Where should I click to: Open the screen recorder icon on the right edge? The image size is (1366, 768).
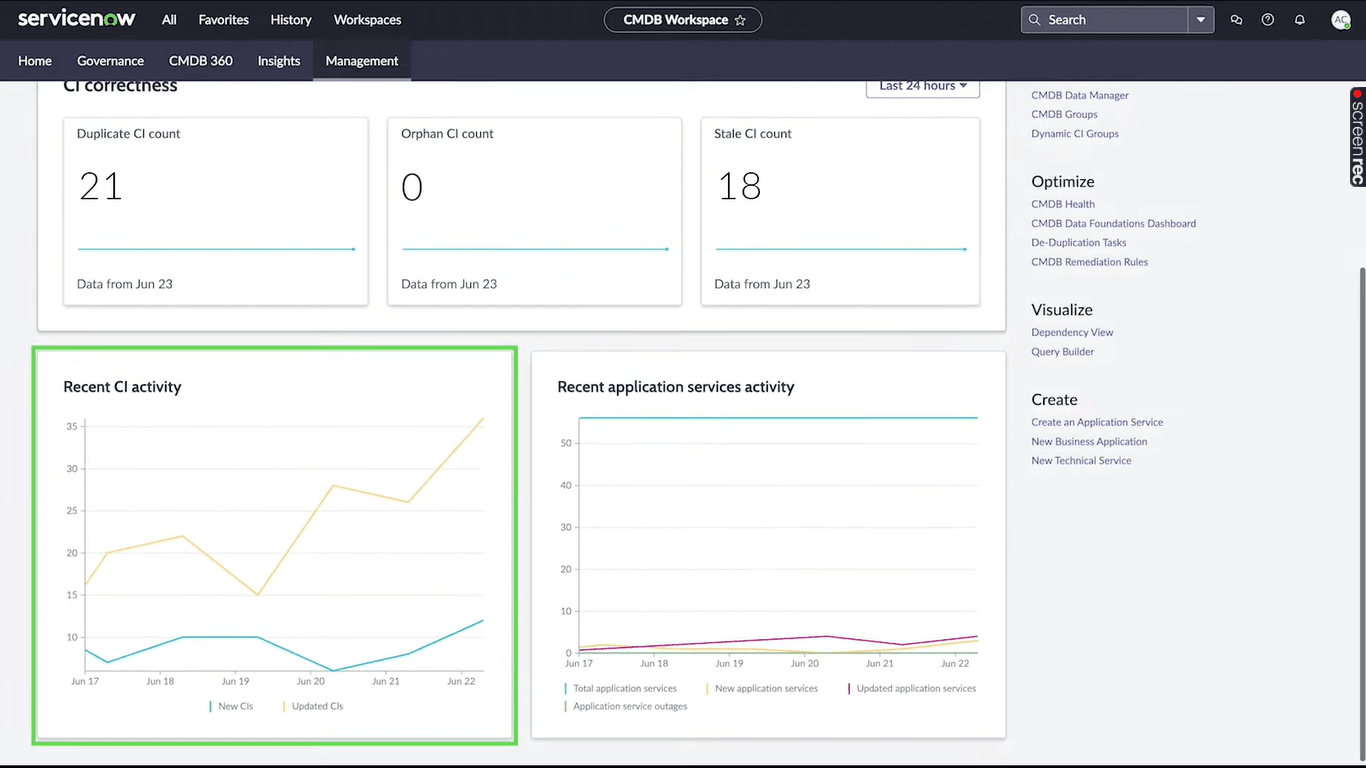pos(1357,137)
